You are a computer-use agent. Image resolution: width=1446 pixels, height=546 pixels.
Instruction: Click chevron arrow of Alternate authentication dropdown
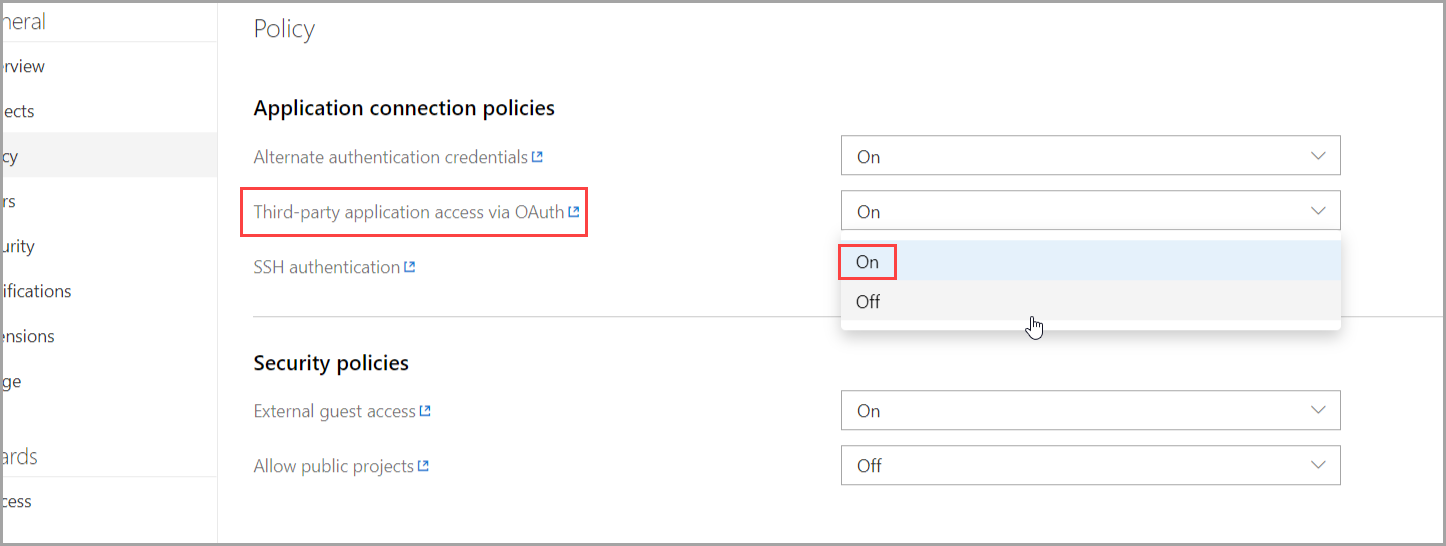pos(1318,156)
